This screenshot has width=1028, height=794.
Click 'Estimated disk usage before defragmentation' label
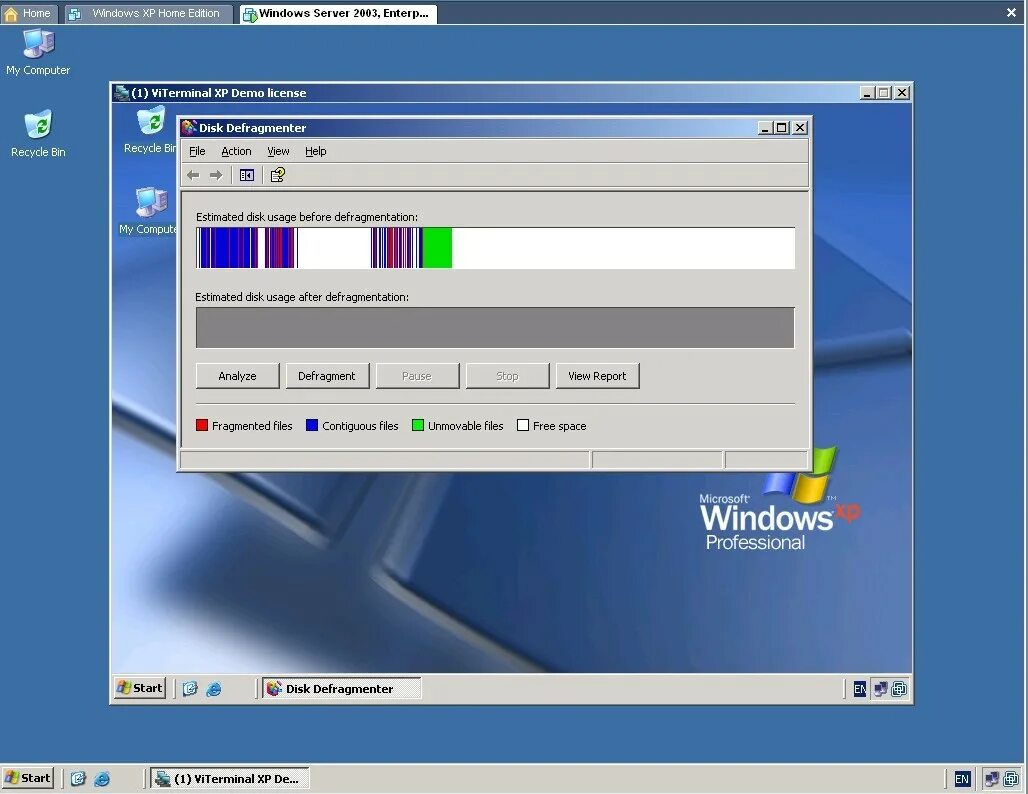click(x=307, y=217)
